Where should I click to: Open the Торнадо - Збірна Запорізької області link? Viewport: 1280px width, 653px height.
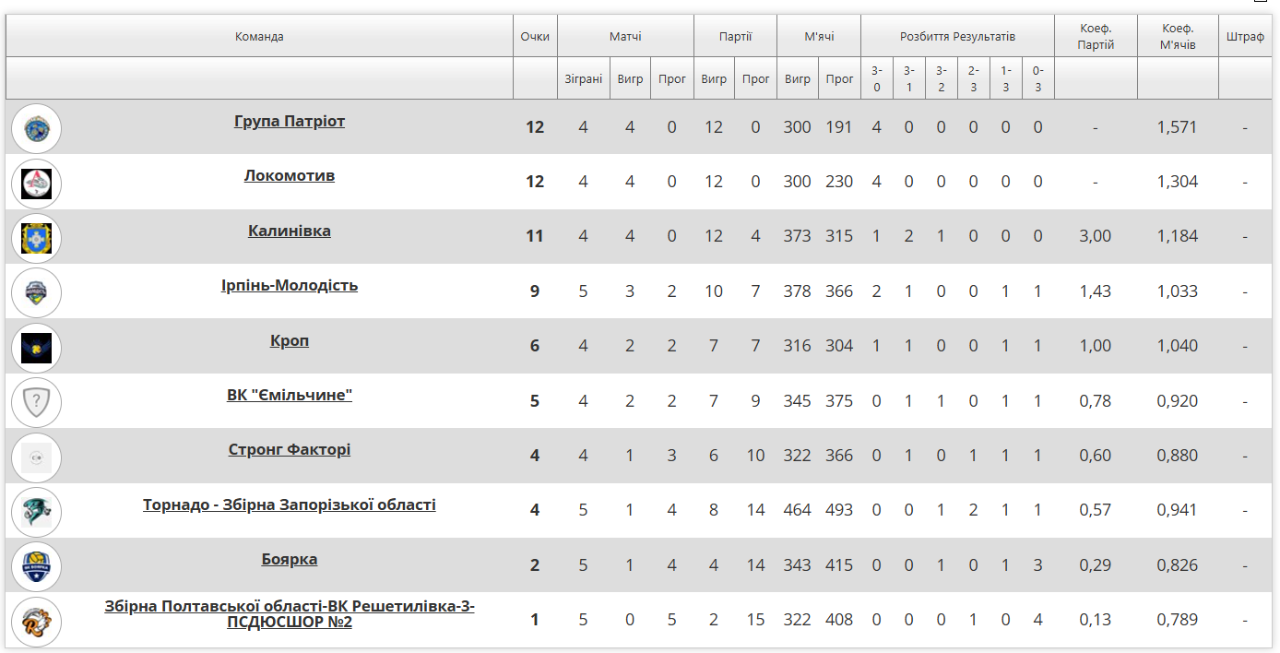(x=289, y=505)
